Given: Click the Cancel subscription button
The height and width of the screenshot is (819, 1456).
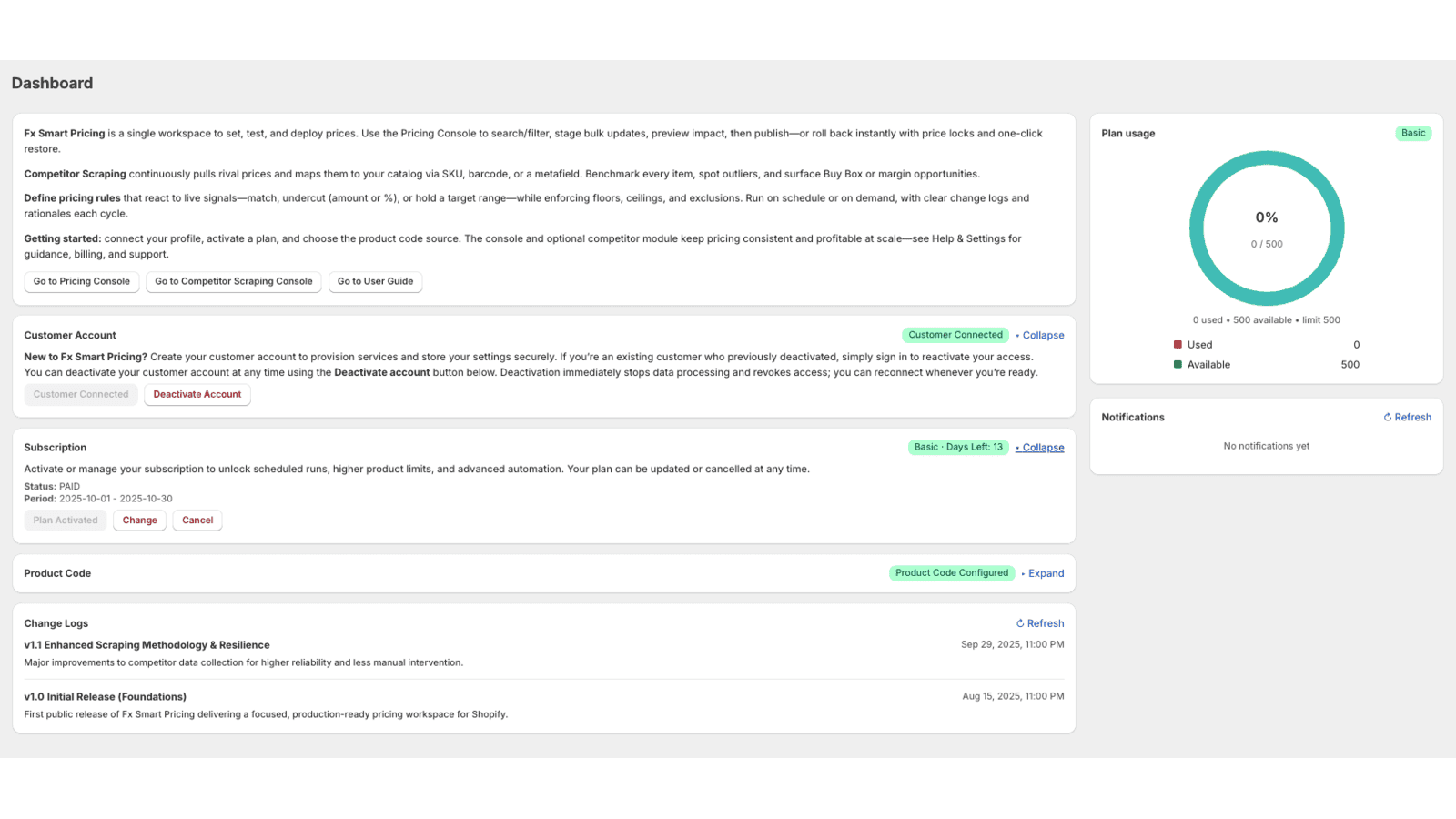Looking at the screenshot, I should 197,520.
